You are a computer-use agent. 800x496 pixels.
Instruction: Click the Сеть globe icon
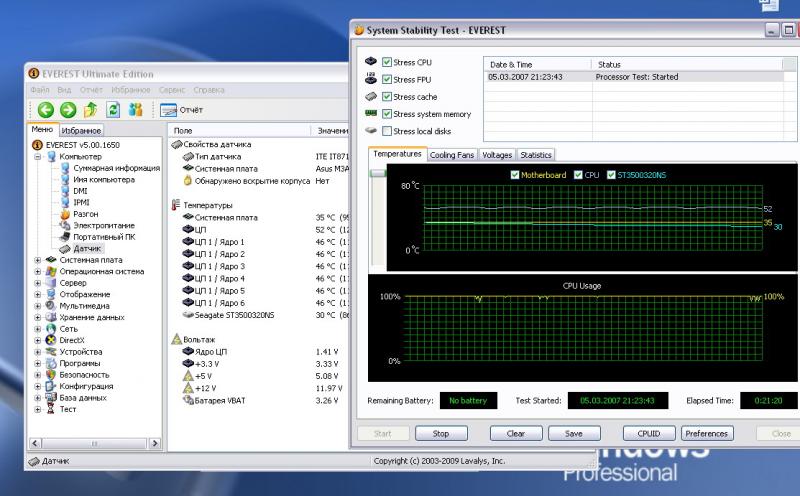click(51, 329)
